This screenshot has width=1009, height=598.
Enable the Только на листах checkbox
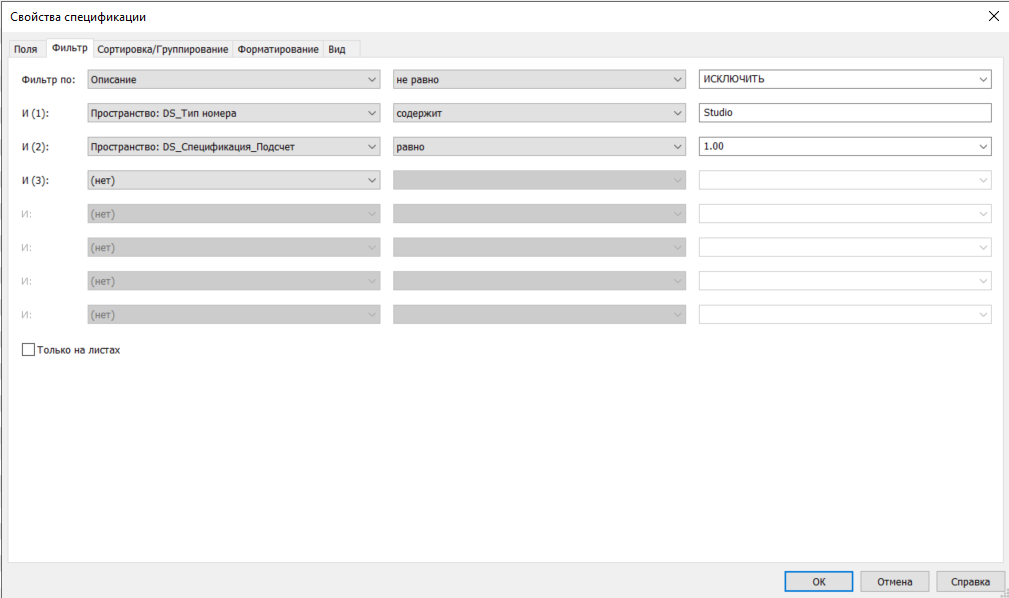point(28,350)
